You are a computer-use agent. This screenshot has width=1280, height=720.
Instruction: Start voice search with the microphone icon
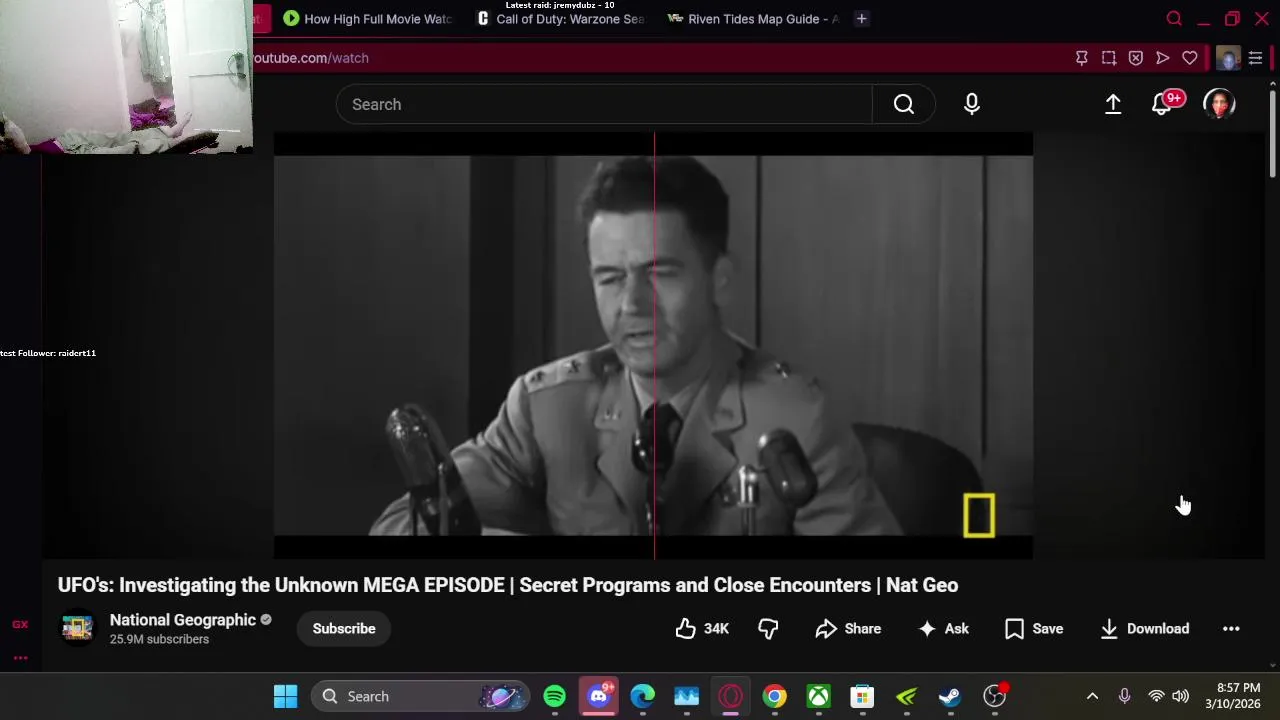click(972, 104)
